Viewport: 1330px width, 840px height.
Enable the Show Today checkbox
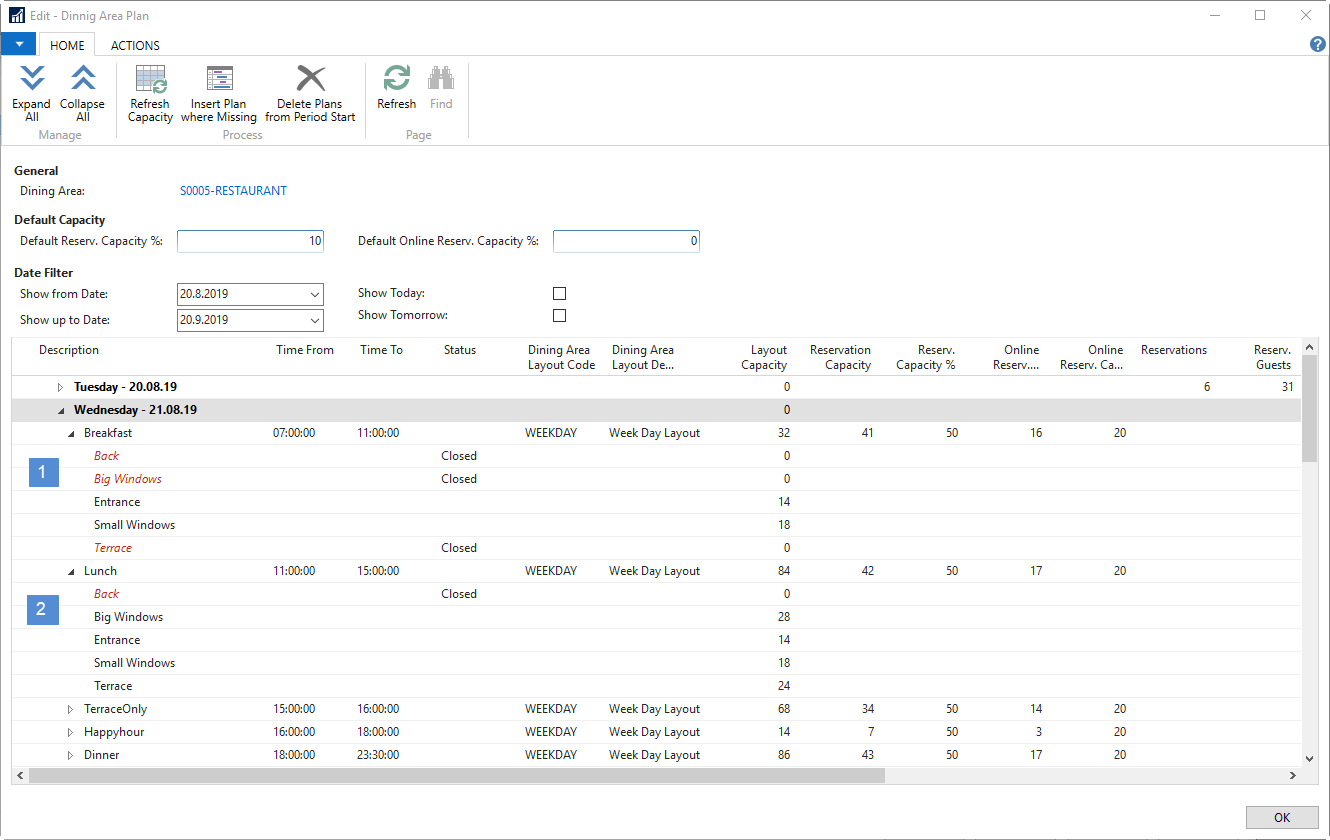click(x=559, y=293)
